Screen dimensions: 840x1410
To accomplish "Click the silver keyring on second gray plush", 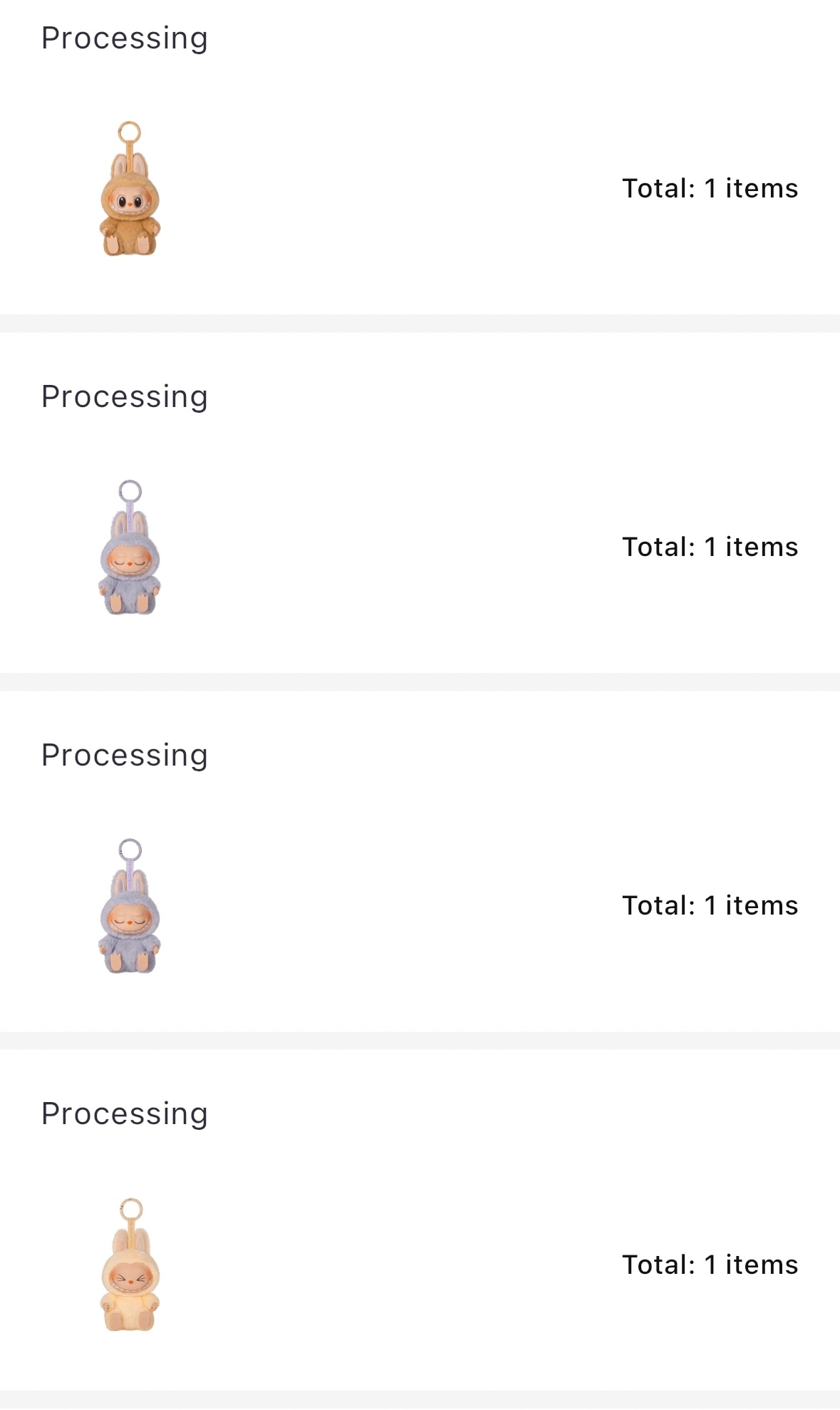I will [x=130, y=850].
